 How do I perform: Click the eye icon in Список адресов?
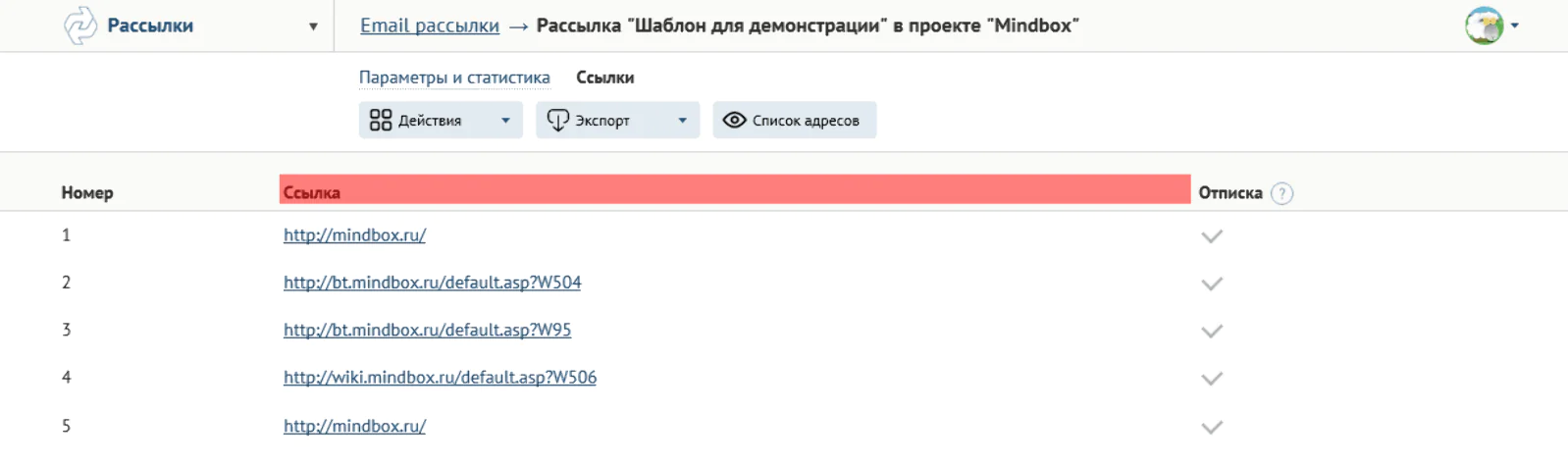click(734, 120)
